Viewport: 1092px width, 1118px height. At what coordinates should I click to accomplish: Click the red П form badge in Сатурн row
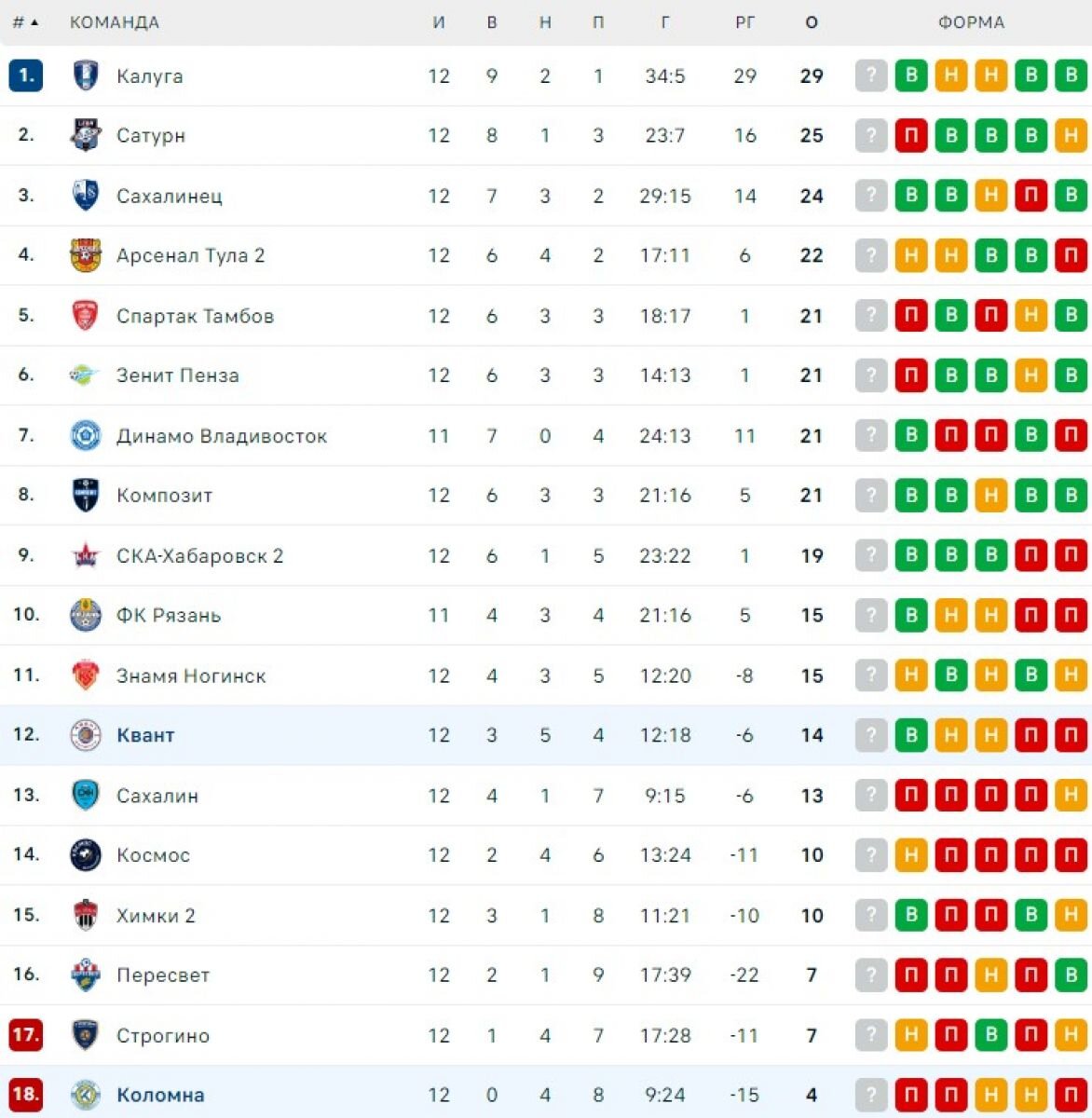click(911, 135)
